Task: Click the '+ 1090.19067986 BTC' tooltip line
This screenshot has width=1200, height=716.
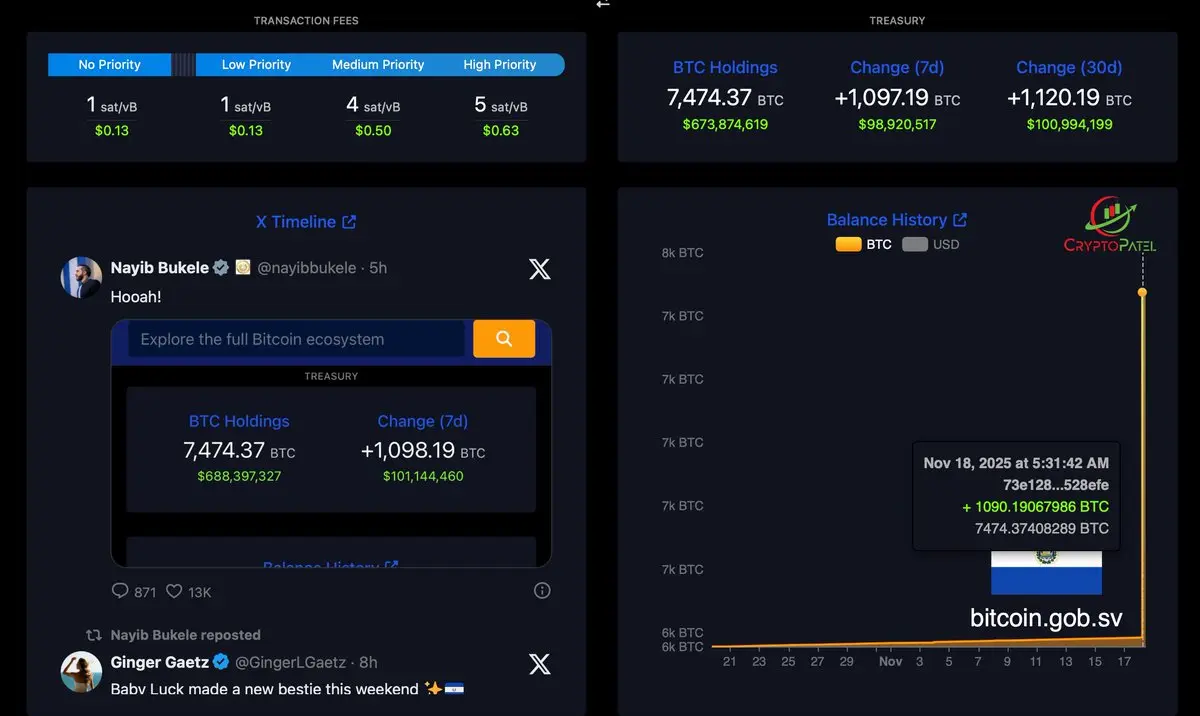Action: point(1035,507)
